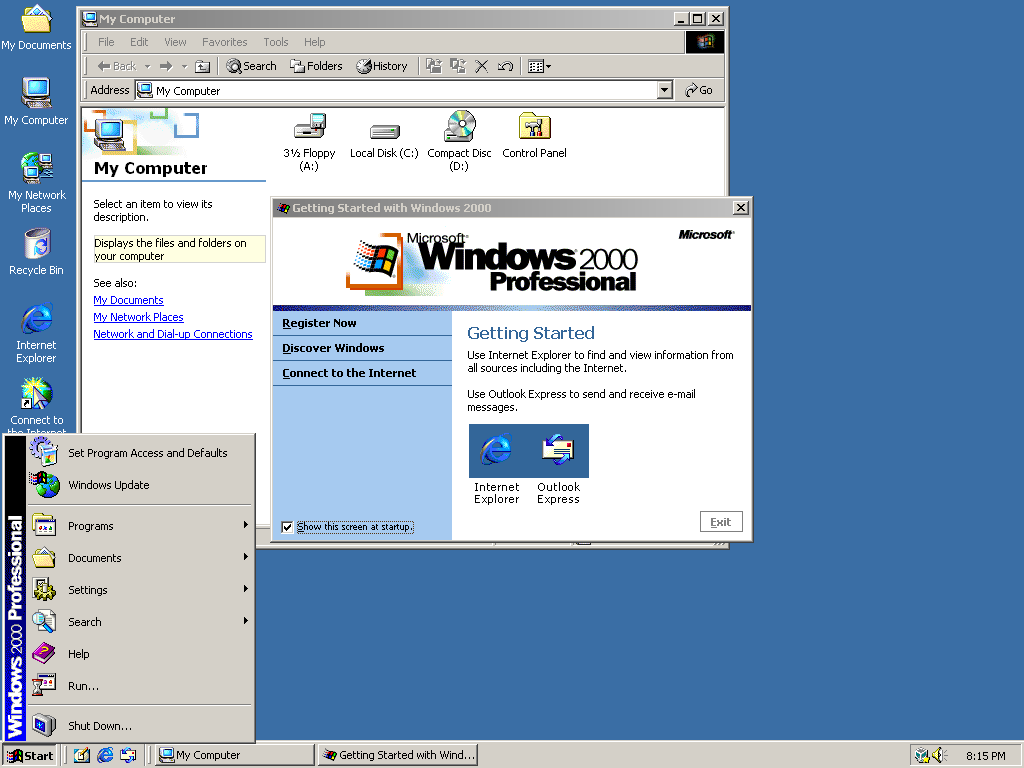The height and width of the screenshot is (768, 1024).
Task: Expand the Address bar dropdown
Action: tap(665, 90)
